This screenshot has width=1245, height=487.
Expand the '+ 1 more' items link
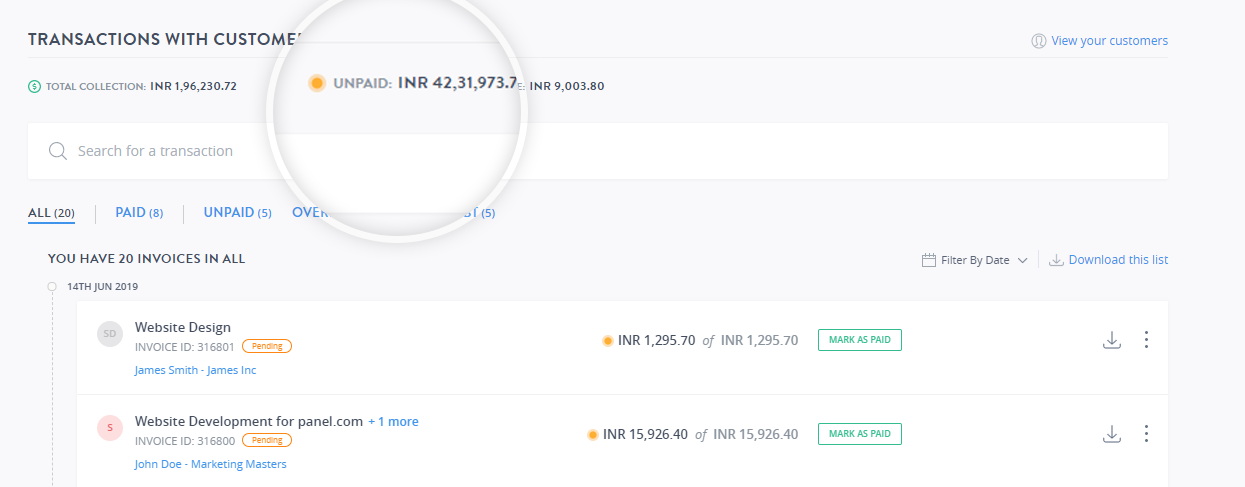coord(393,422)
